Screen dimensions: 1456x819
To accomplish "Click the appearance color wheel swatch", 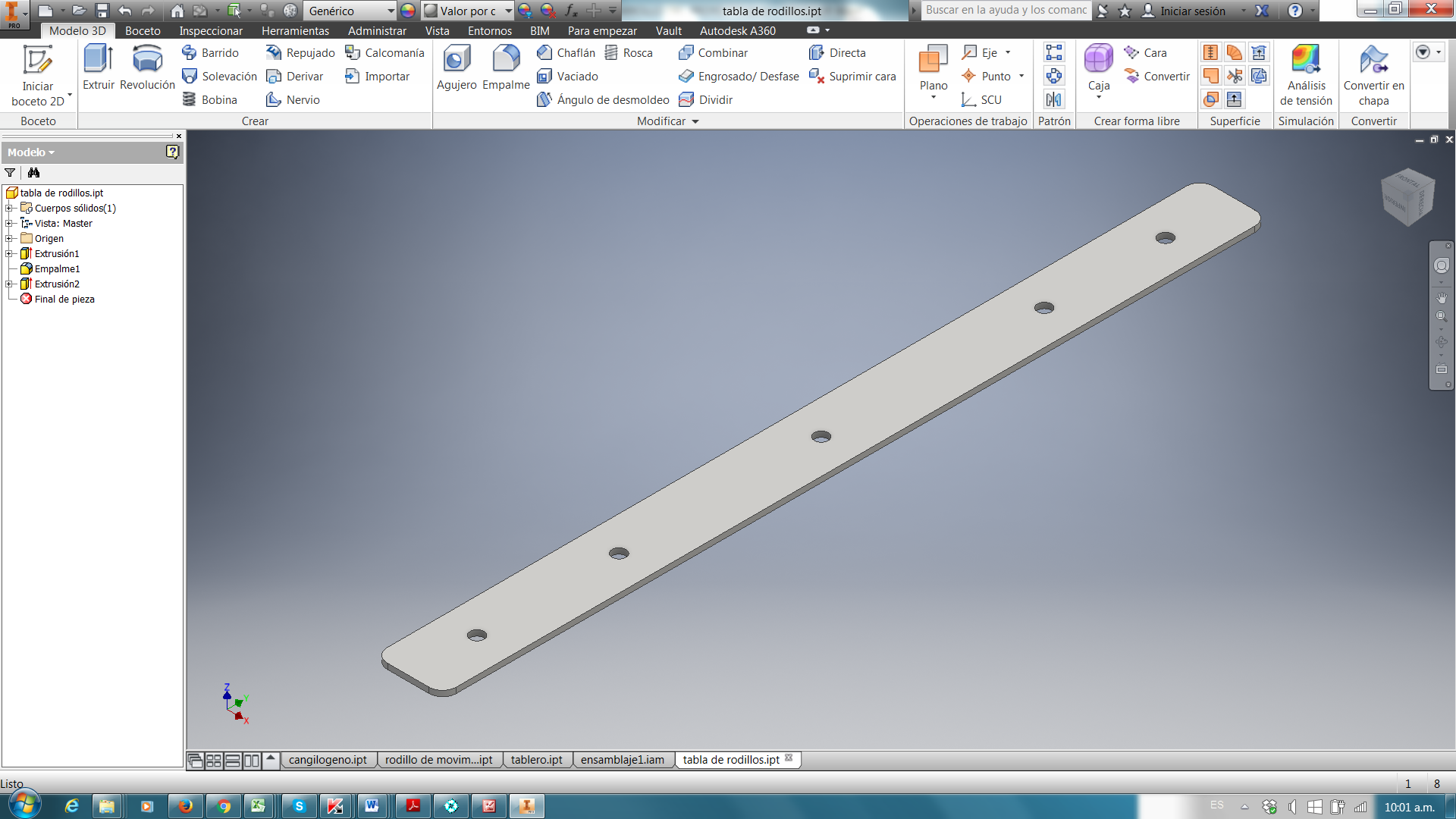I will coord(408,11).
